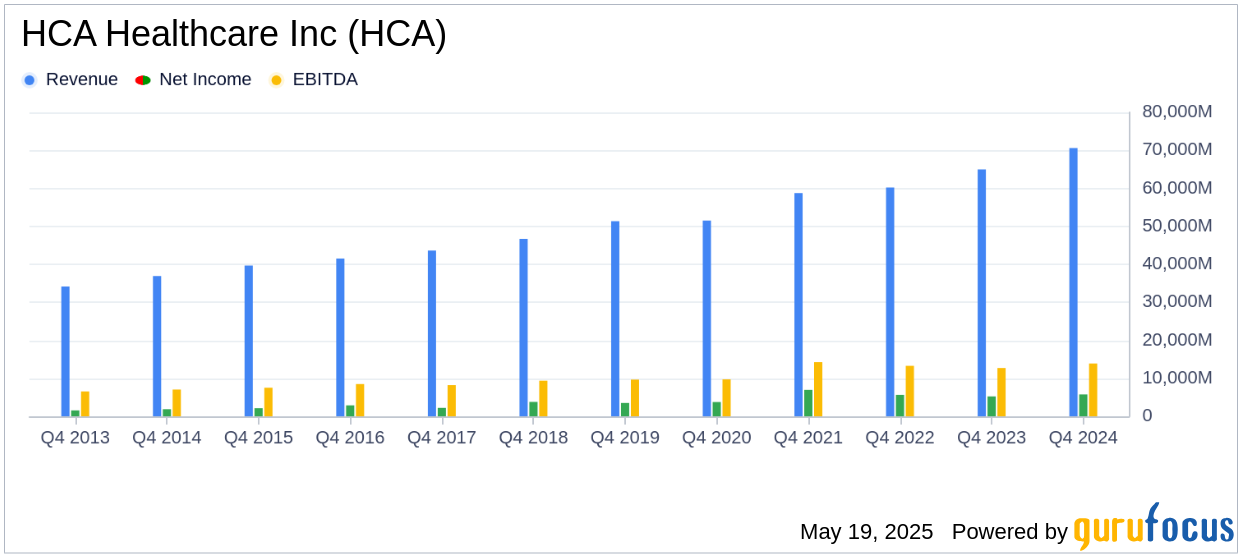Screen dimensions: 1242x557
Task: Click the Q4 2020 axis label
Action: [717, 438]
